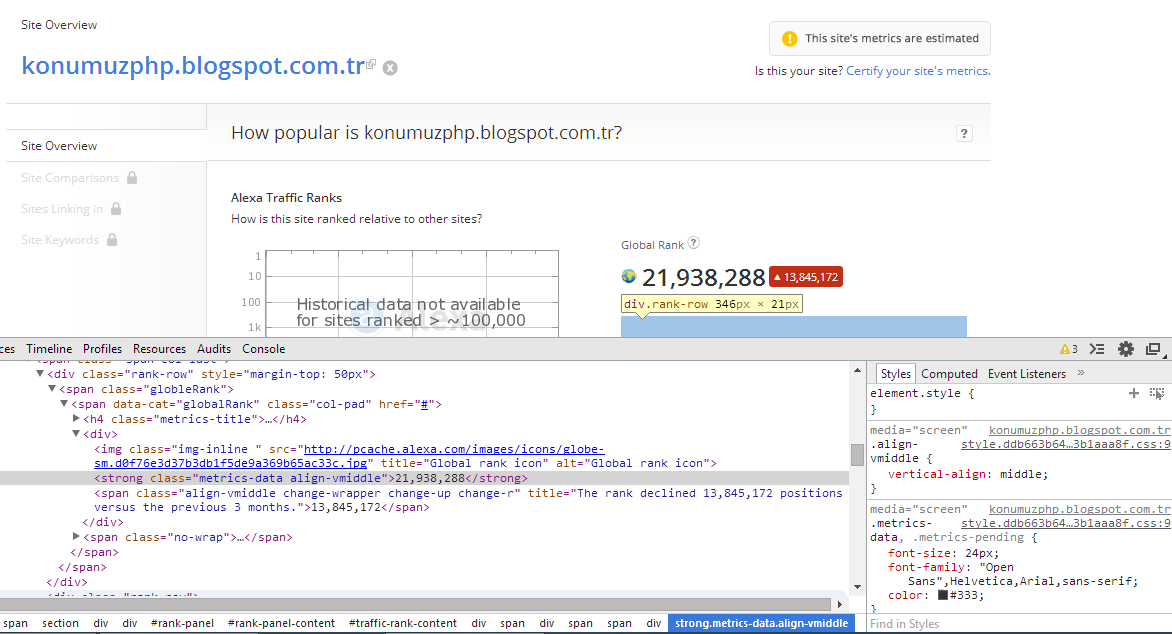Click the 21,938,288 global rank number

[x=703, y=278]
